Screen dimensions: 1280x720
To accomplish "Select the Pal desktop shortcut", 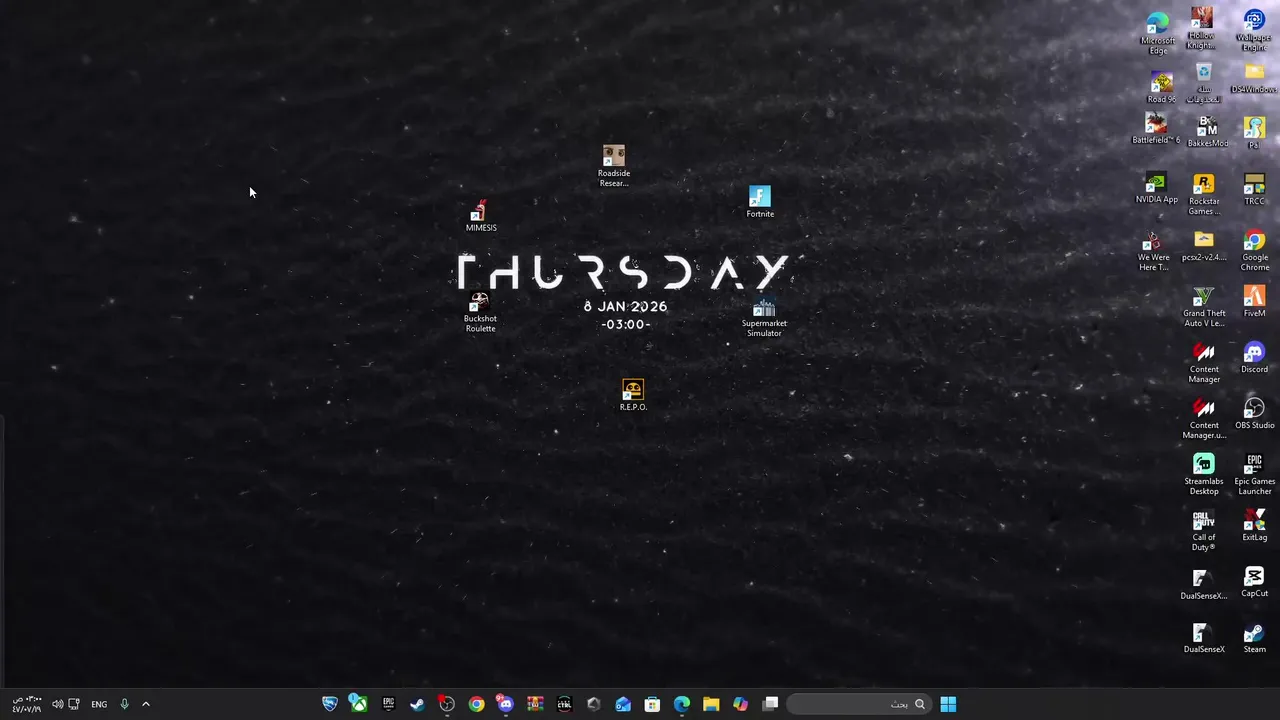I will [x=1254, y=133].
